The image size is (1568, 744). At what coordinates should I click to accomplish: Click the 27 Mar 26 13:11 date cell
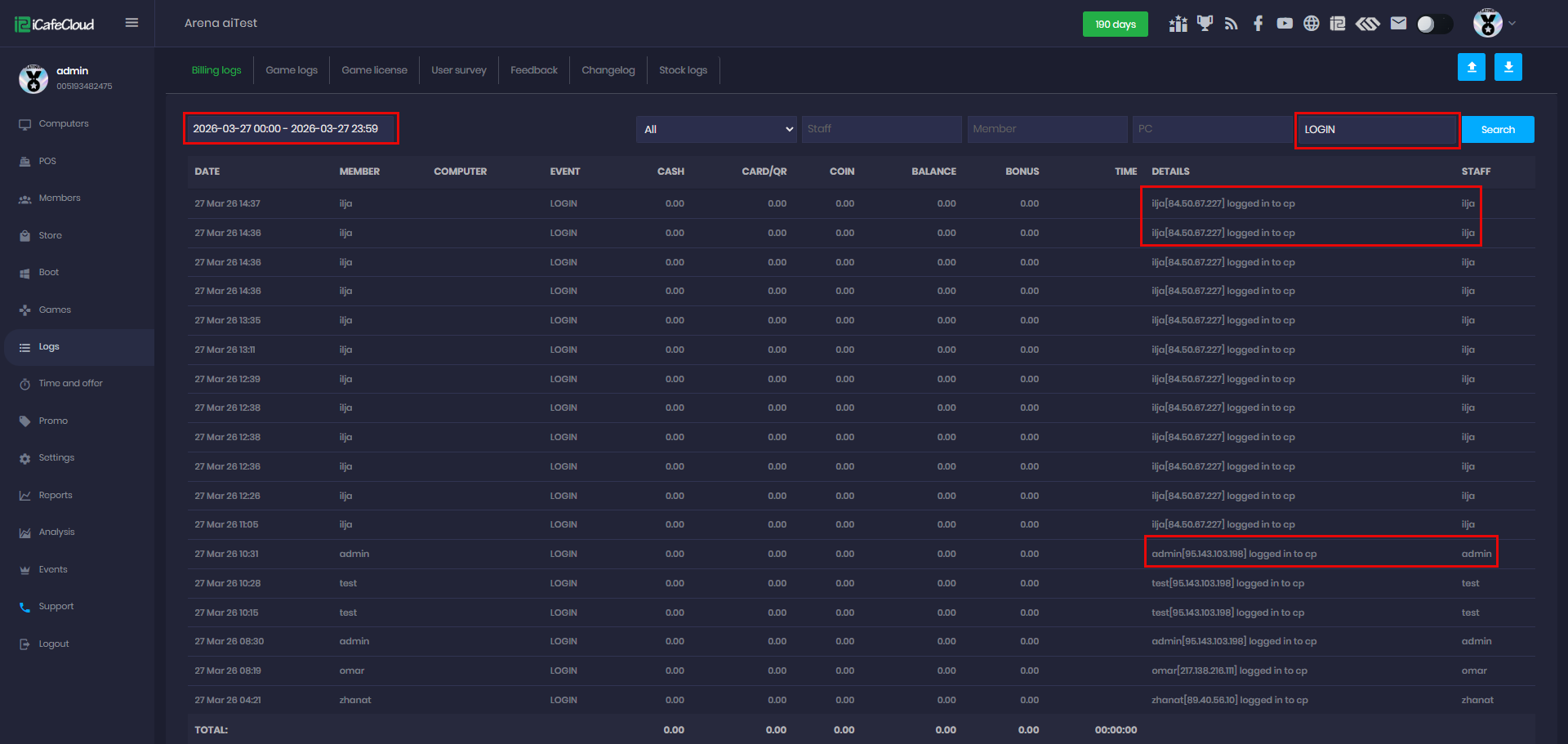(x=225, y=350)
